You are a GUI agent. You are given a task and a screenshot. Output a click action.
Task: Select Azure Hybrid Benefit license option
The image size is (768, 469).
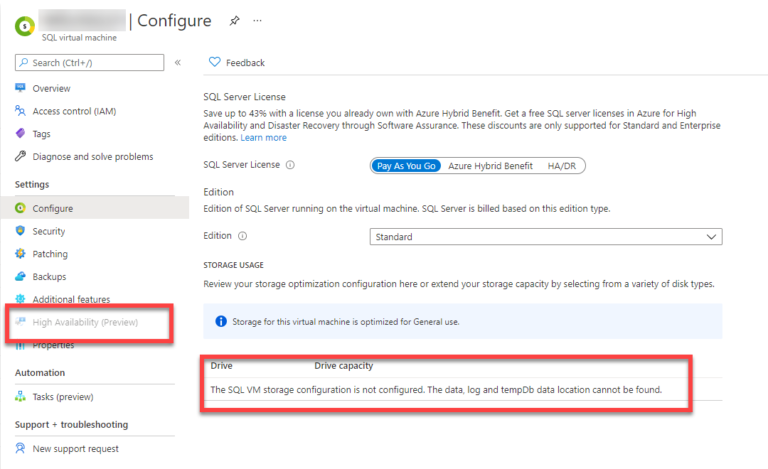point(490,166)
